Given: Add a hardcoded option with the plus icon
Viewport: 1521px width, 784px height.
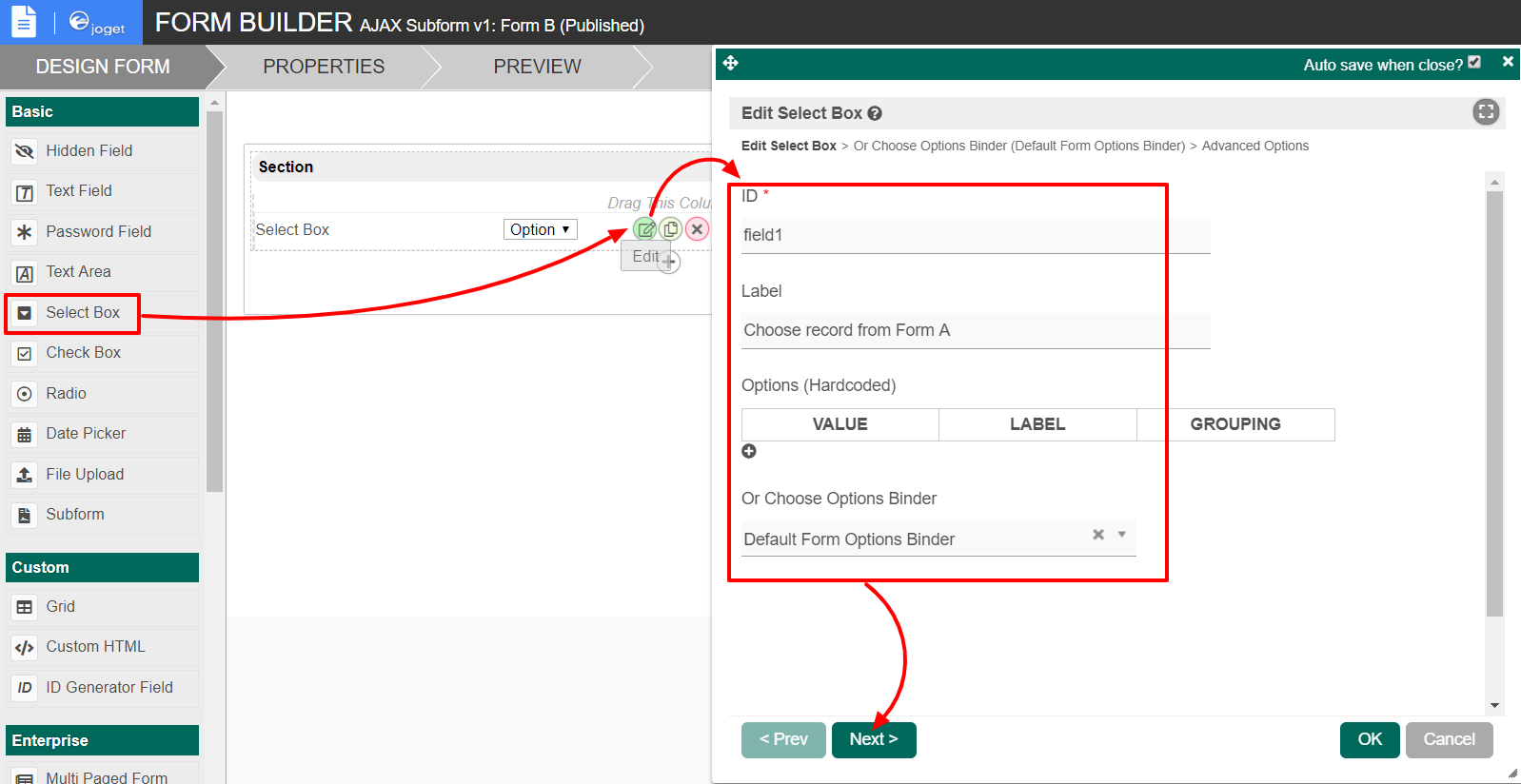Looking at the screenshot, I should point(749,451).
